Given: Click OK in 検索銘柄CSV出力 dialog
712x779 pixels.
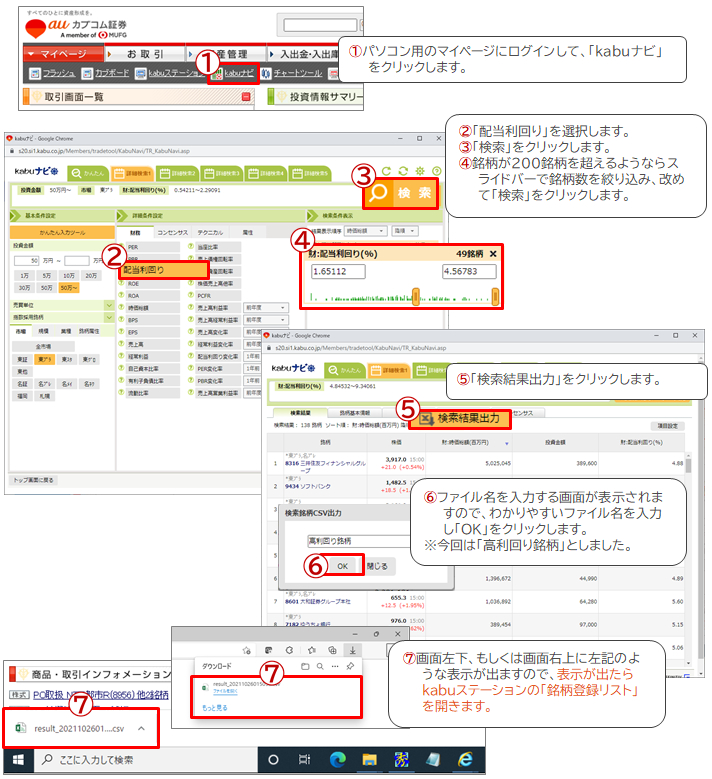Looking at the screenshot, I should coord(342,566).
